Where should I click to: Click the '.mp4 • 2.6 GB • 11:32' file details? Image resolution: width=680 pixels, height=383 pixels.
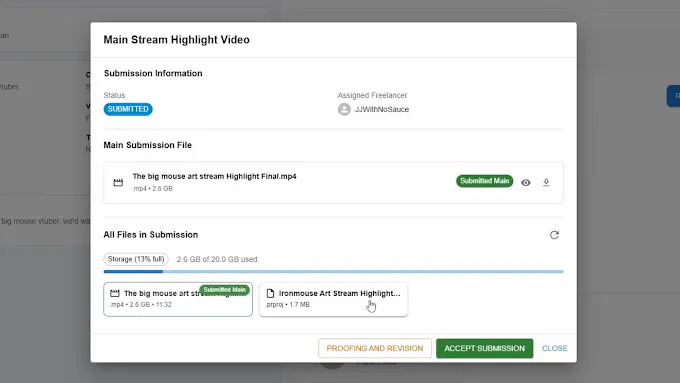point(141,304)
